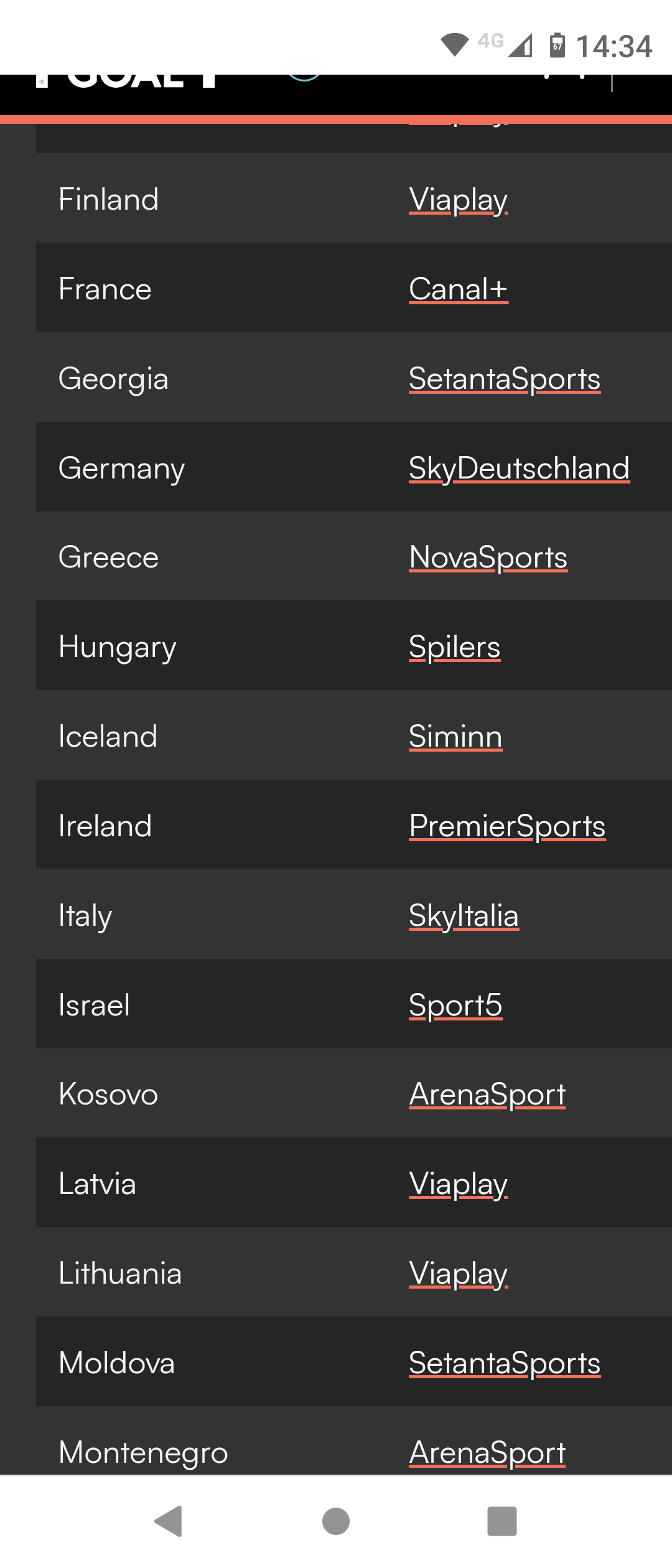Open the SkyItalia link for Italy
This screenshot has width=672, height=1568.
point(464,916)
